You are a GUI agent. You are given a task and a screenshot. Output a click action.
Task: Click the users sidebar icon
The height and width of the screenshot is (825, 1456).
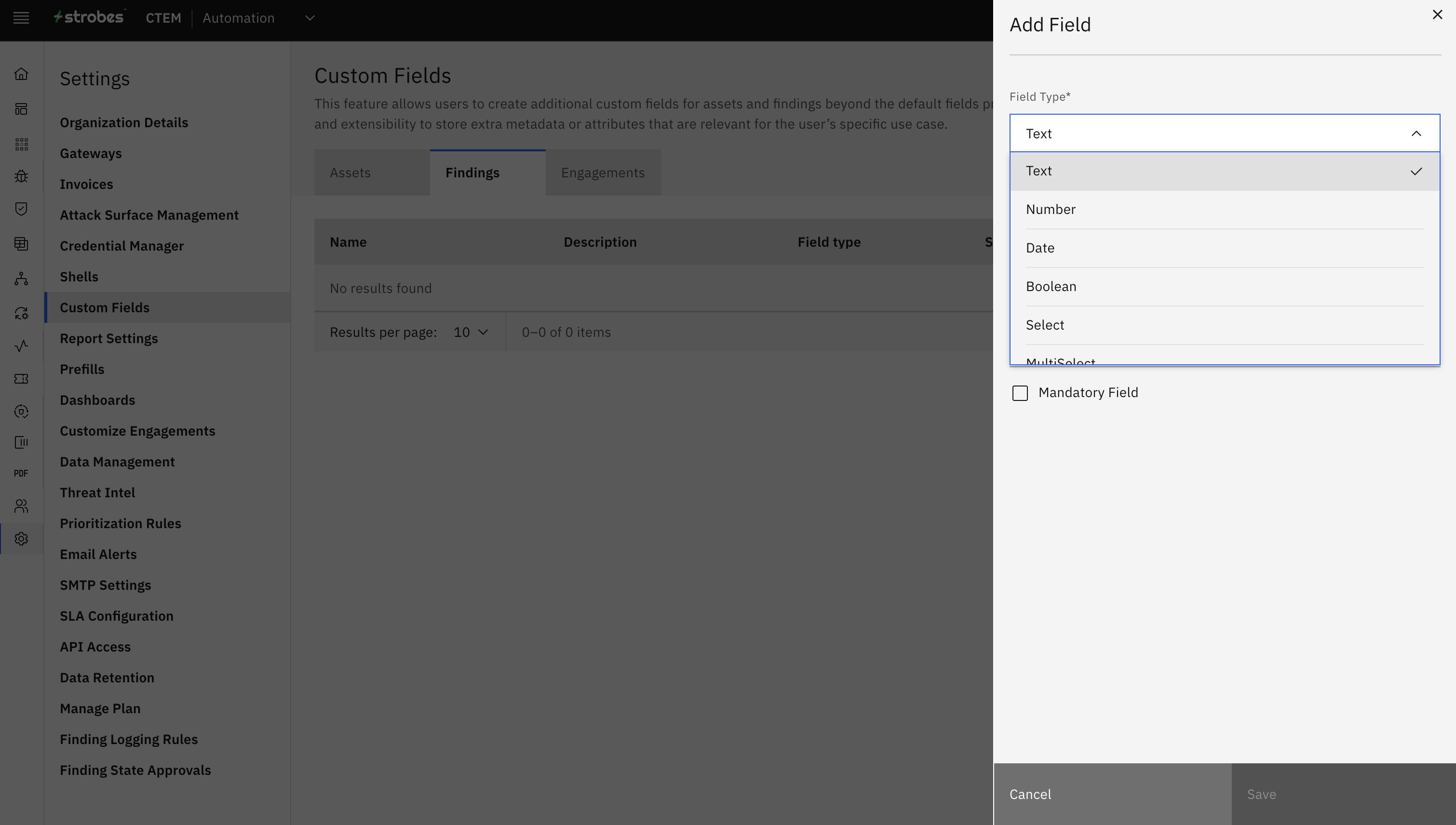(21, 506)
